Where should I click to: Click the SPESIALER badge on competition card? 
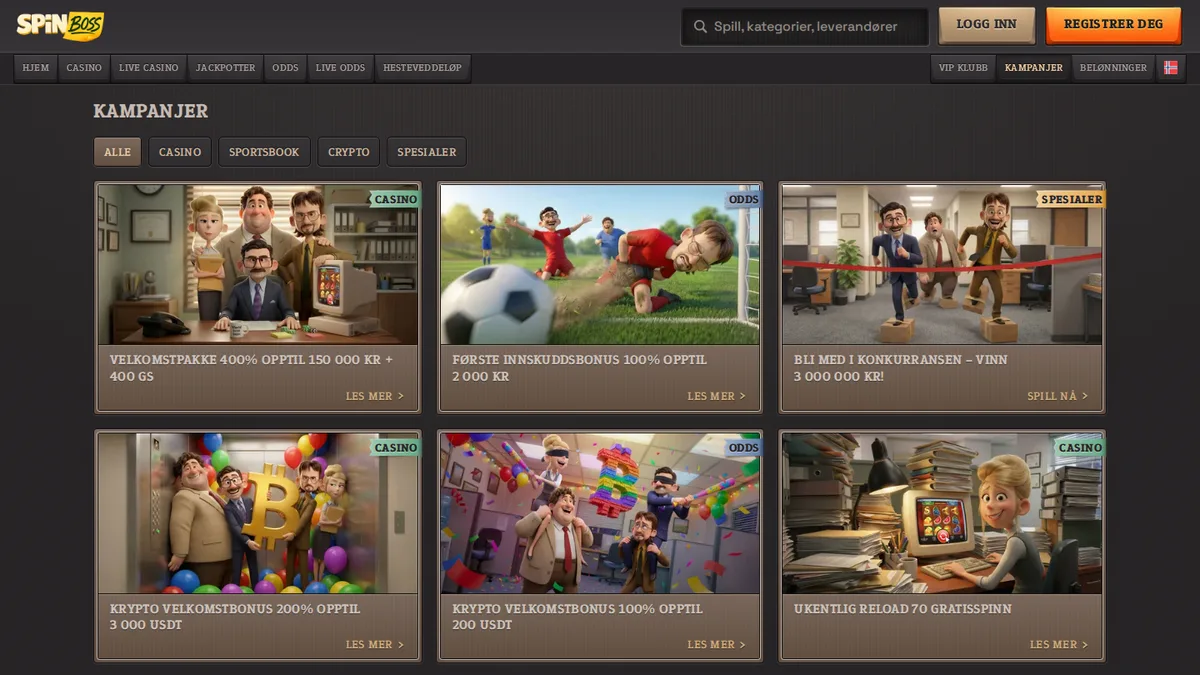pos(1071,199)
